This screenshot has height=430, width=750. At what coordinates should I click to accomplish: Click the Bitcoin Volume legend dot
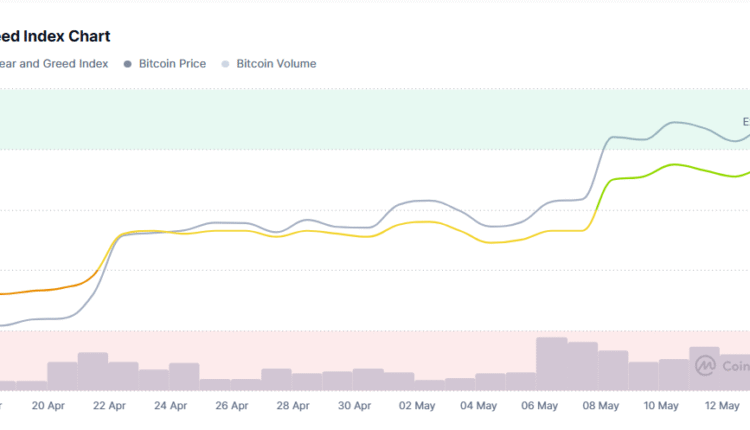[x=224, y=64]
